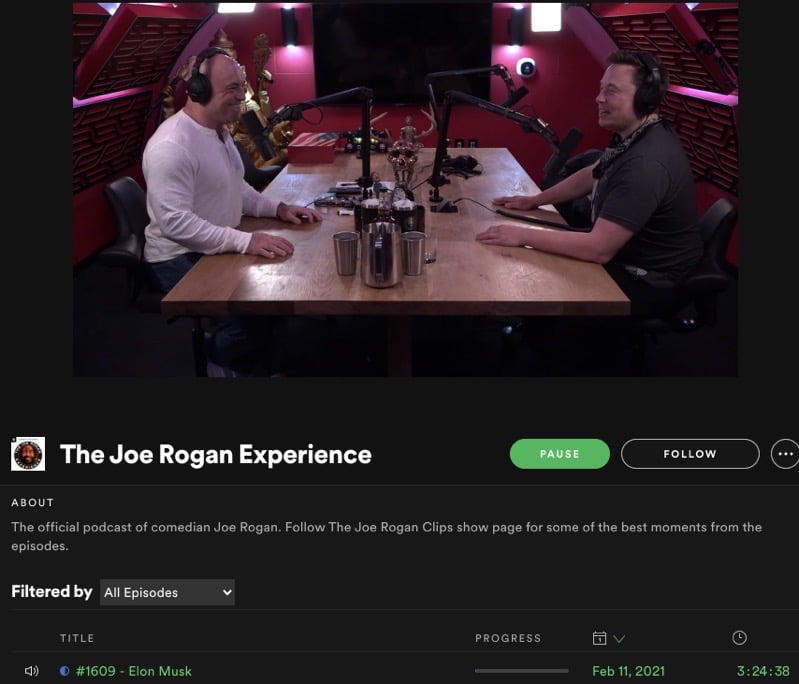The height and width of the screenshot is (684, 799).
Task: Follow The Joe Rogan Experience
Action: coord(690,454)
